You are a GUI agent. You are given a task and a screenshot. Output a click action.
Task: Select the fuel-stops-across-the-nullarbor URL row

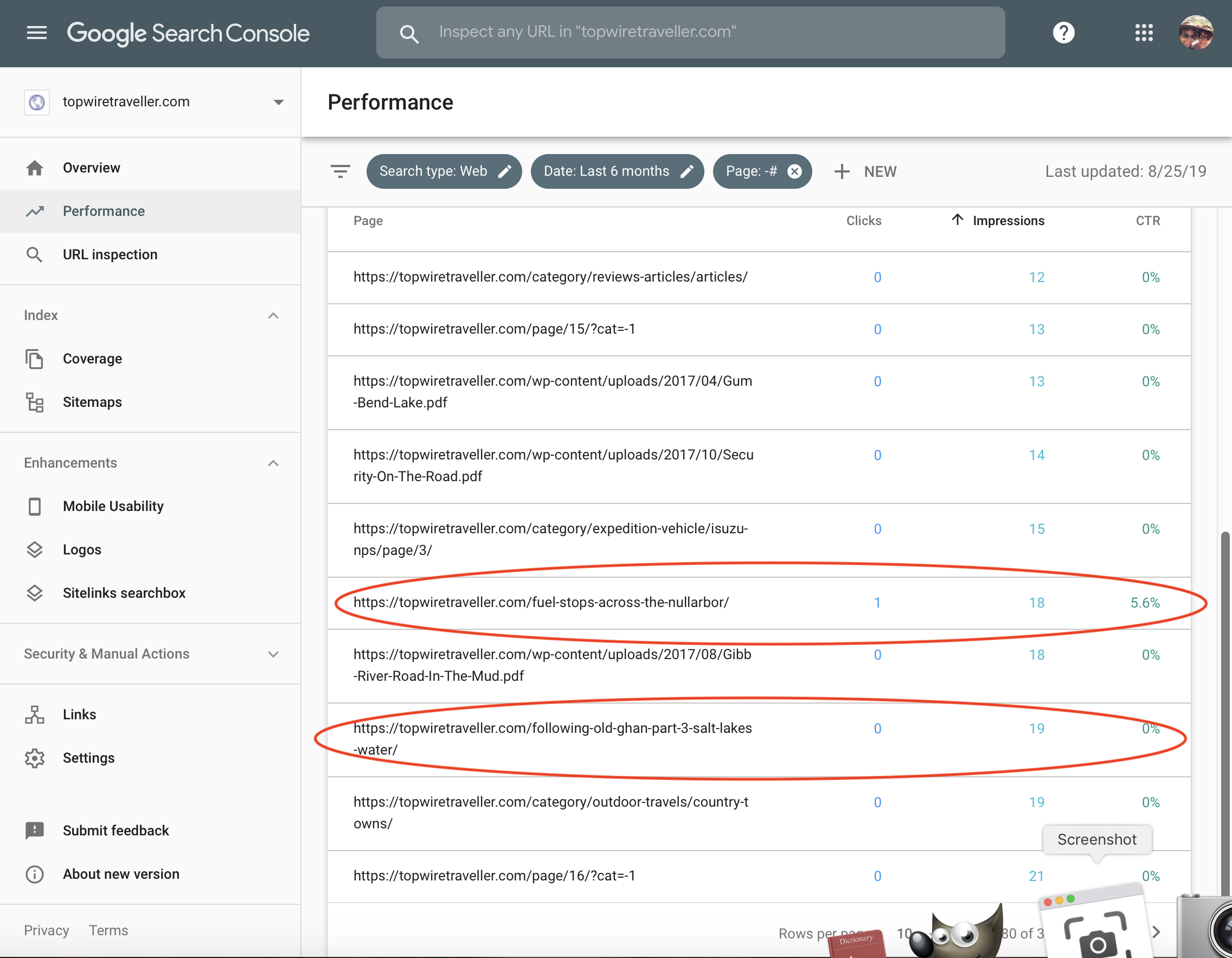coord(759,603)
